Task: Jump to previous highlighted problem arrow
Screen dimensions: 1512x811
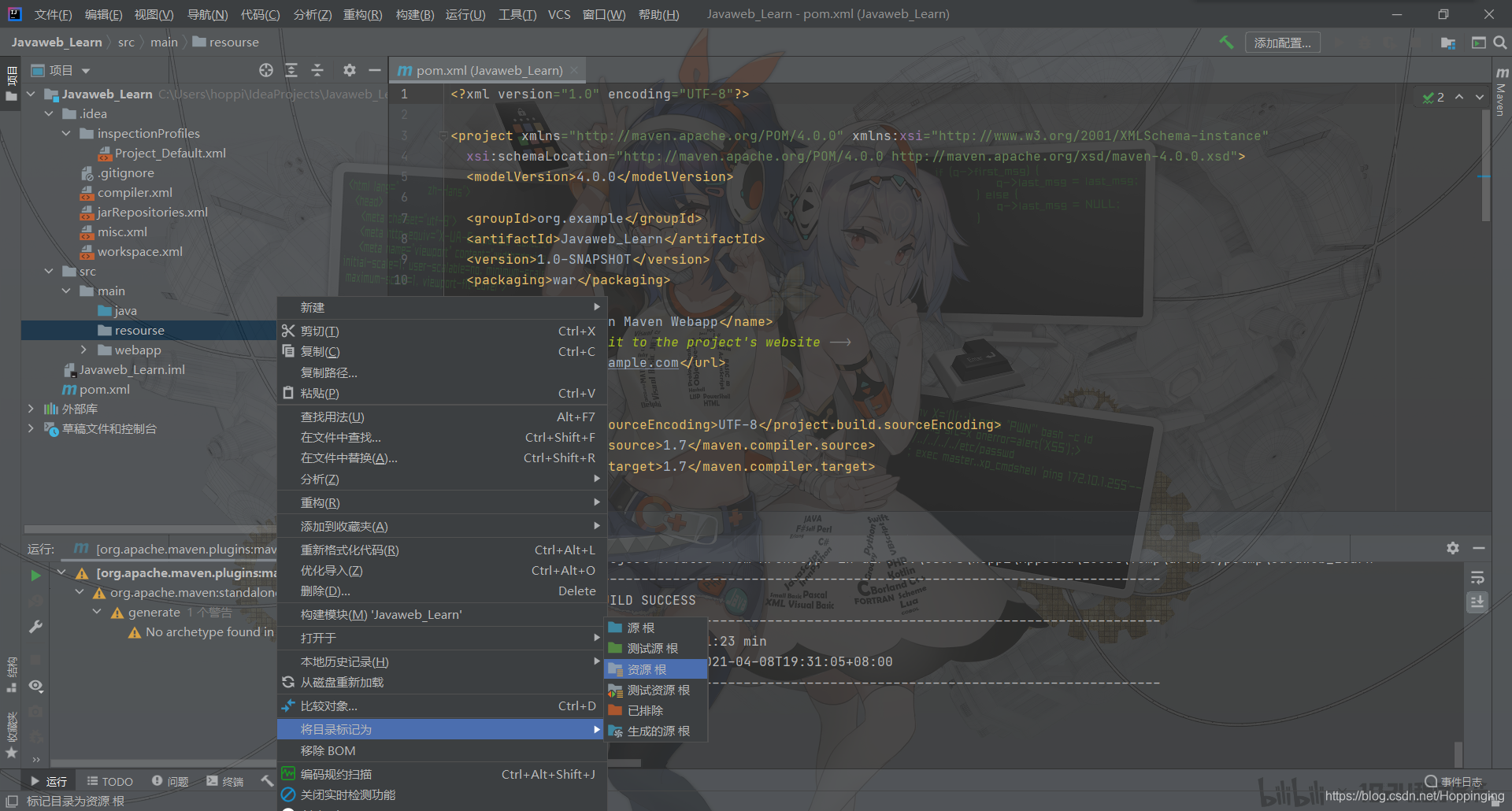Action: 1459,97
